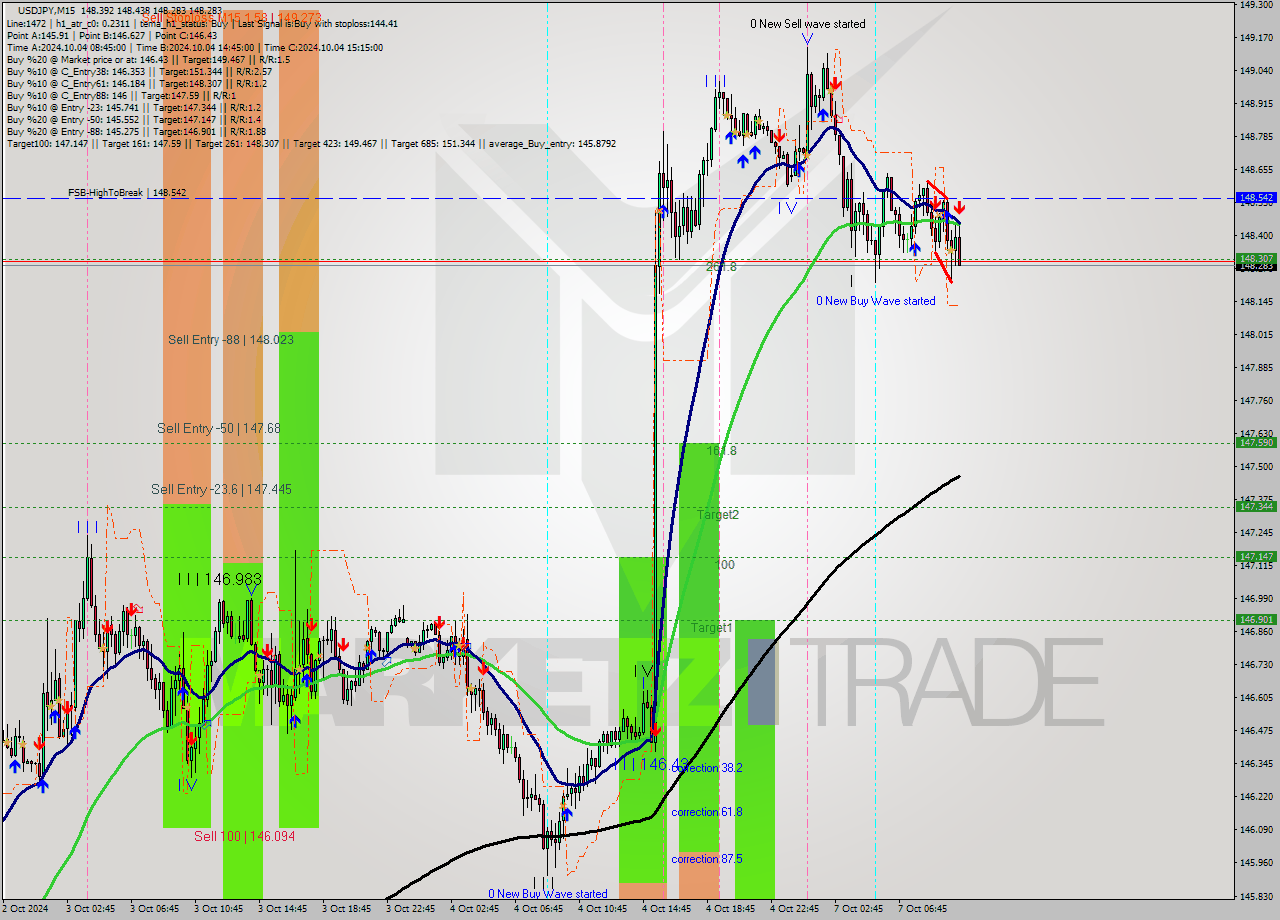Click the 'correction 87.5' label
1280x920 pixels.
(x=707, y=859)
